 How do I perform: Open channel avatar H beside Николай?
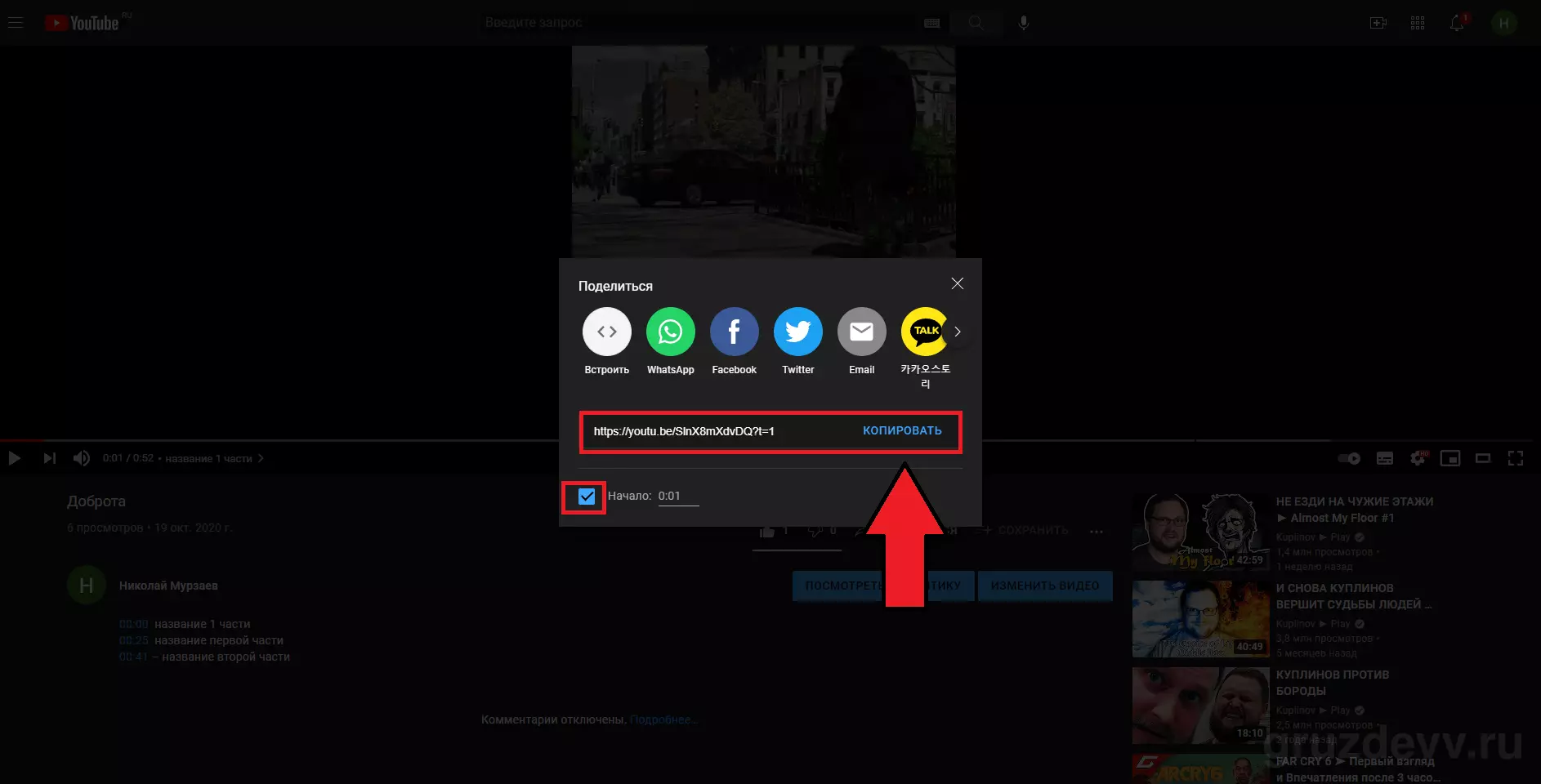click(x=86, y=586)
